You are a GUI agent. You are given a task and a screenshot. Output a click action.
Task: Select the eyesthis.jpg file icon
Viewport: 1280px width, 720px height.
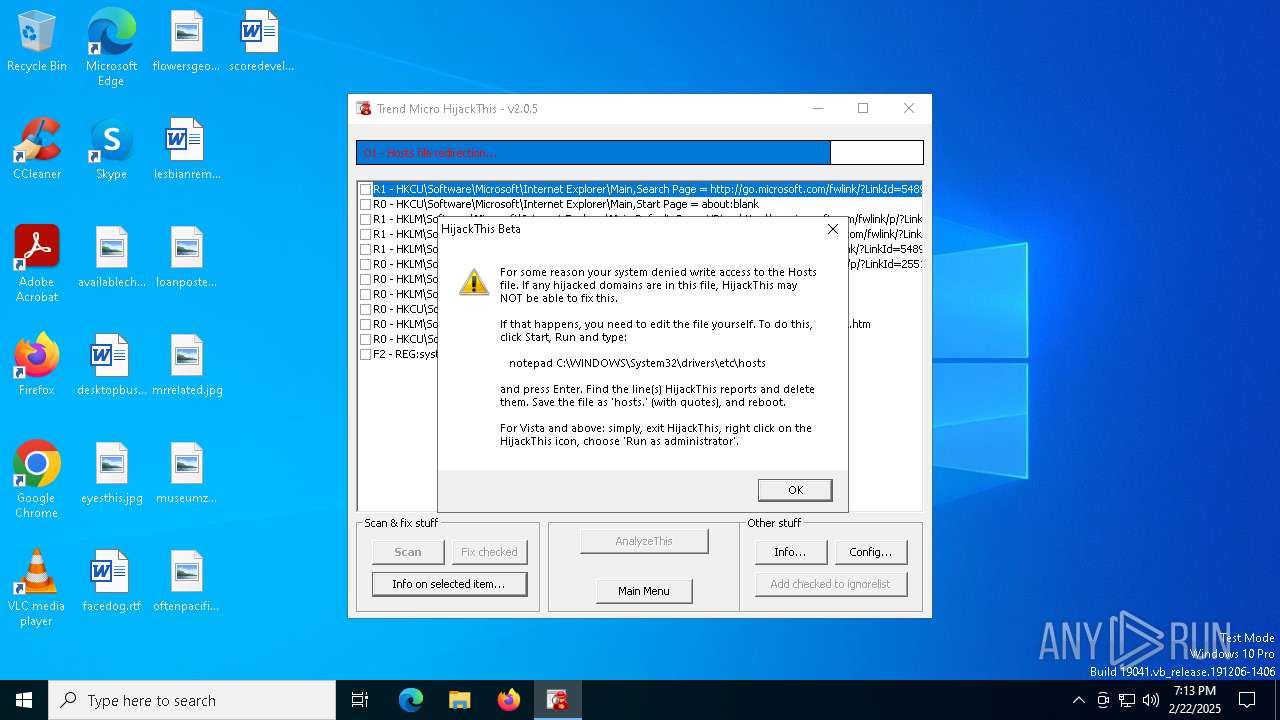[x=111, y=474]
